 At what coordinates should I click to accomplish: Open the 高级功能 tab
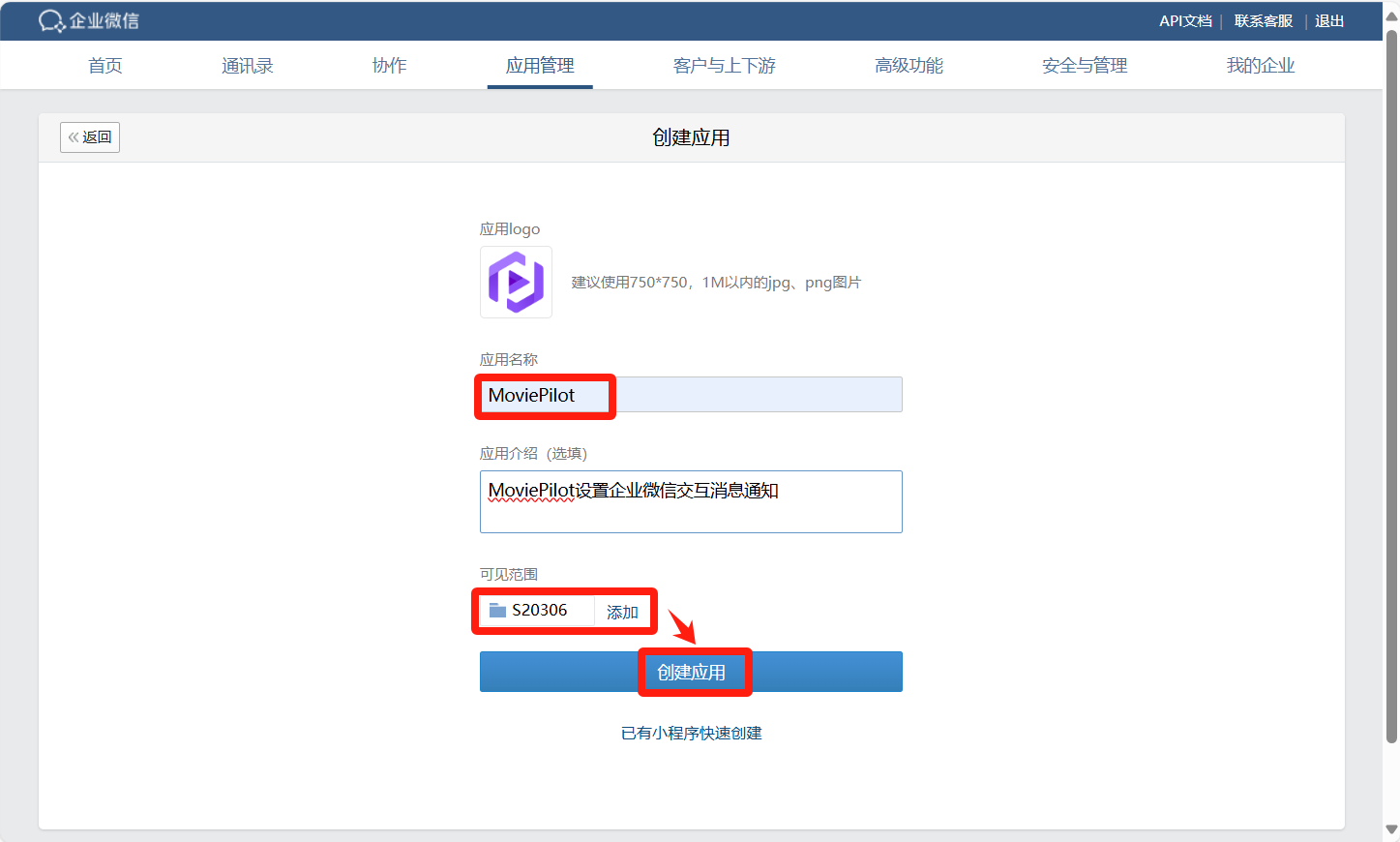(x=909, y=66)
